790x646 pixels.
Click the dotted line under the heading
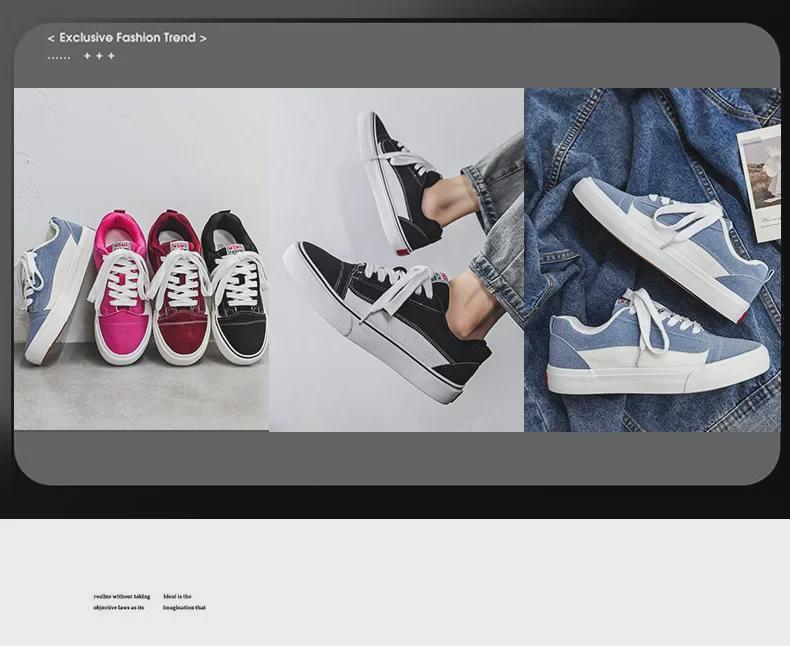pyautogui.click(x=59, y=57)
